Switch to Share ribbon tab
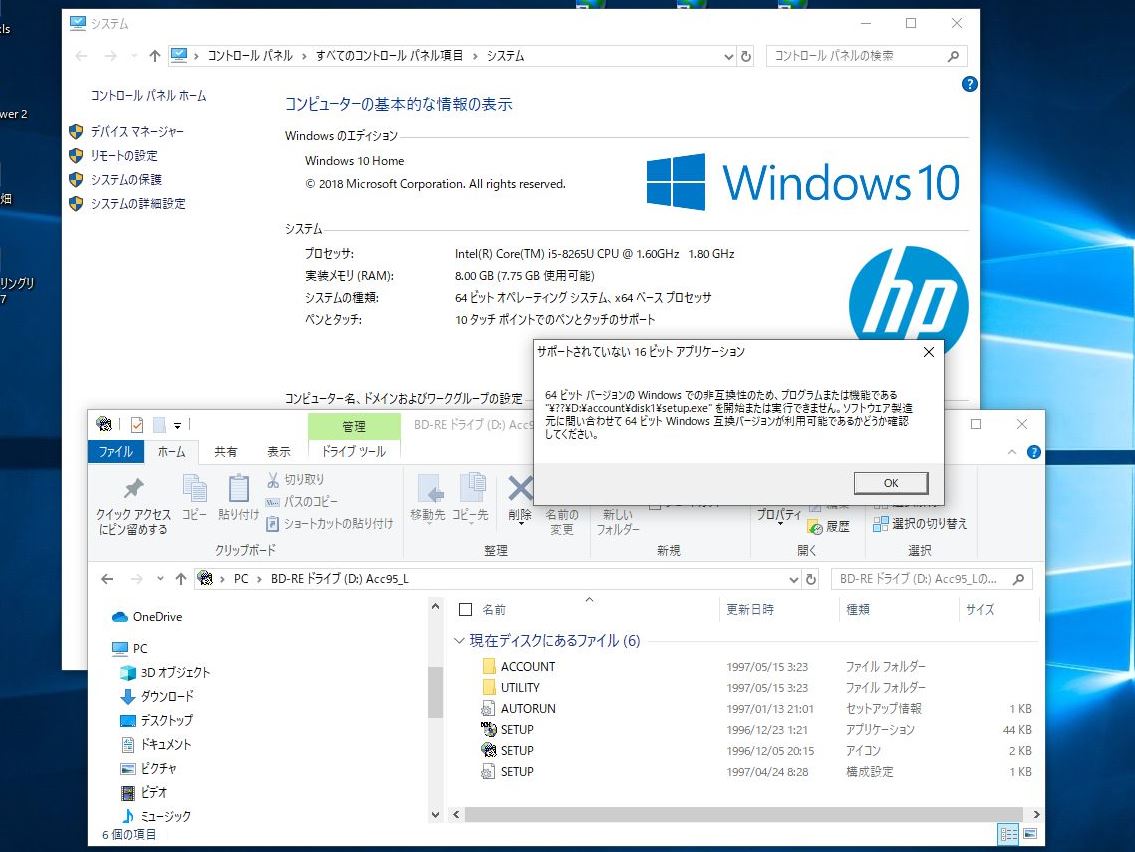Screen dimensions: 1135x852 coord(225,452)
